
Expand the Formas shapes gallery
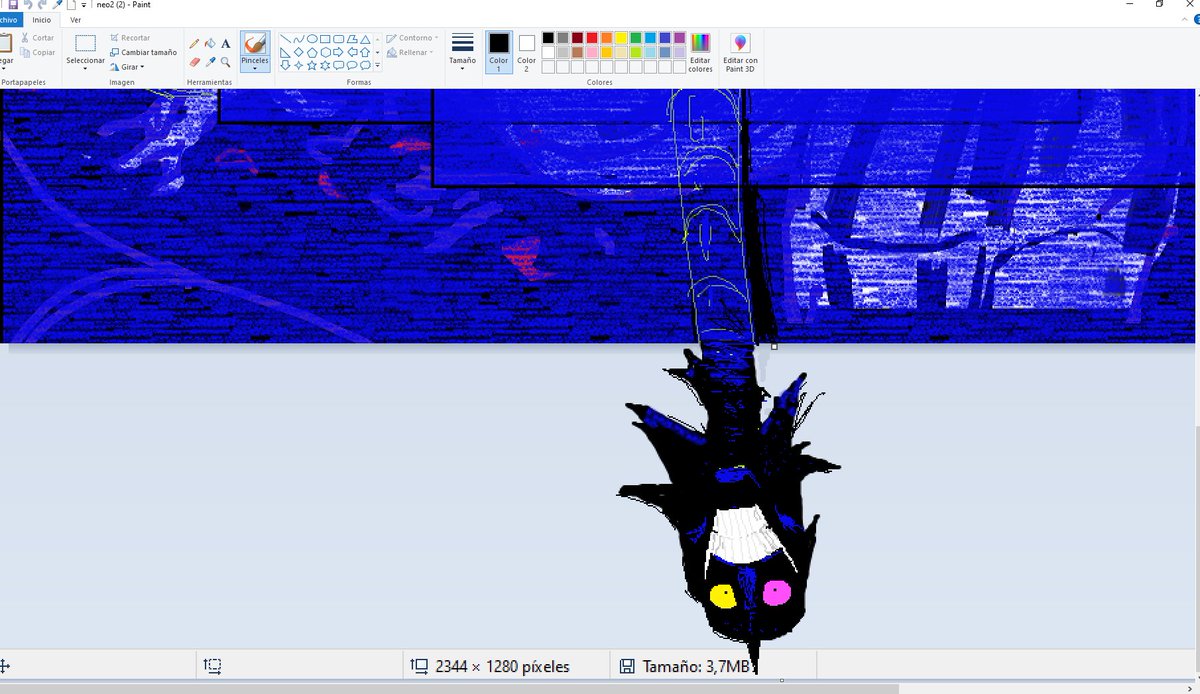(x=377, y=65)
